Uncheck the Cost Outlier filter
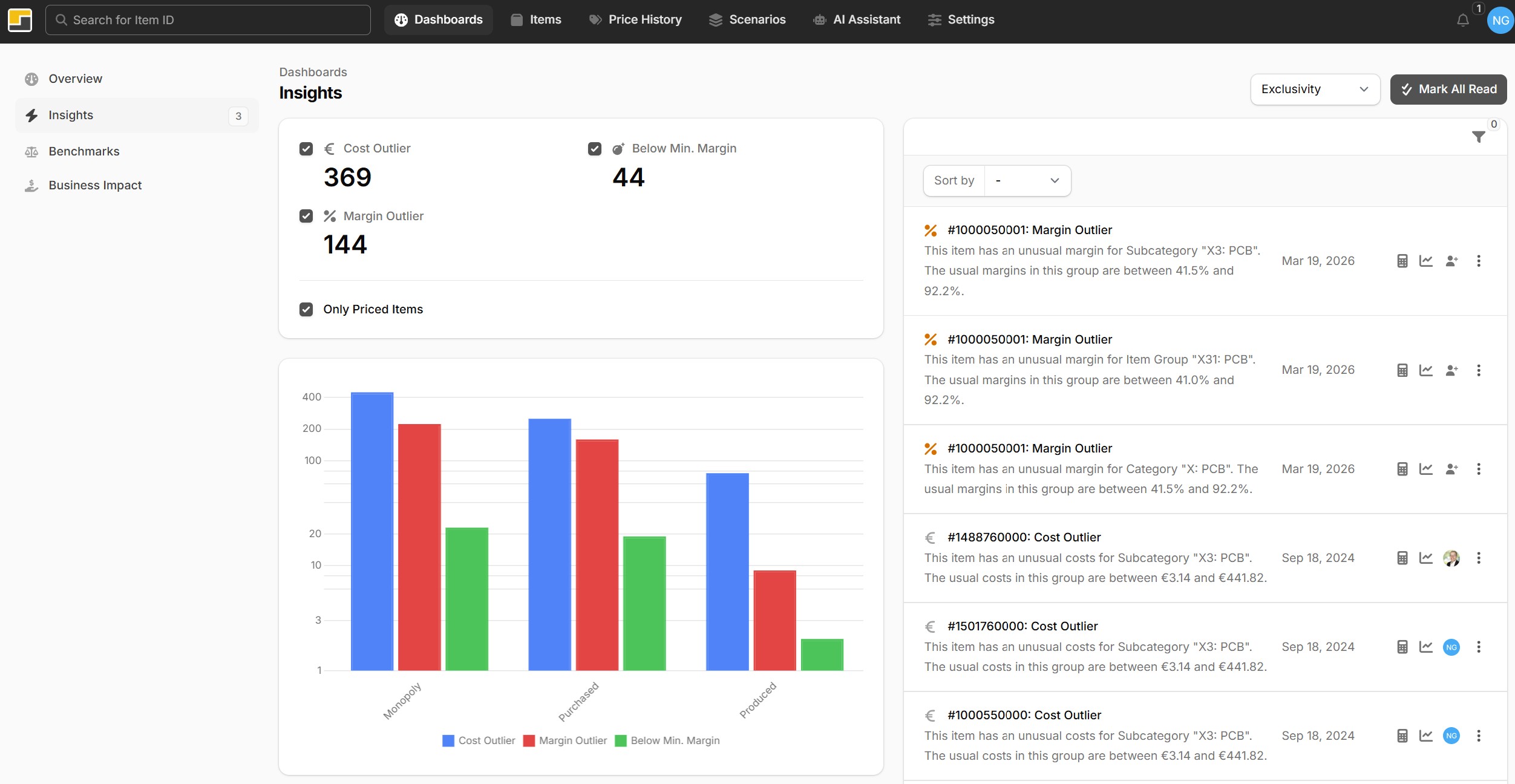Viewport: 1515px width, 784px height. click(306, 148)
